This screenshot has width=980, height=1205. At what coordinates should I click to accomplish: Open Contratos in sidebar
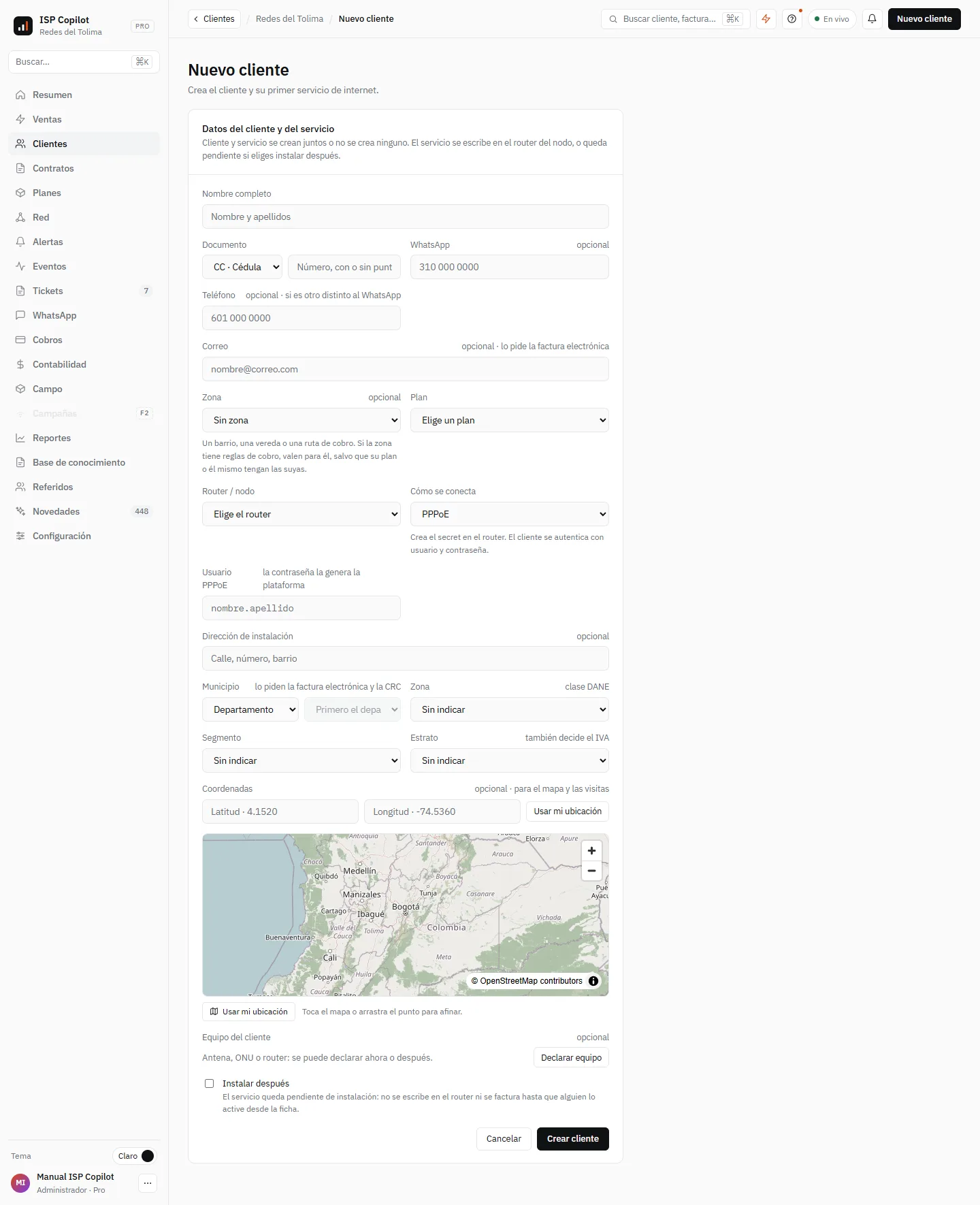pyautogui.click(x=84, y=168)
